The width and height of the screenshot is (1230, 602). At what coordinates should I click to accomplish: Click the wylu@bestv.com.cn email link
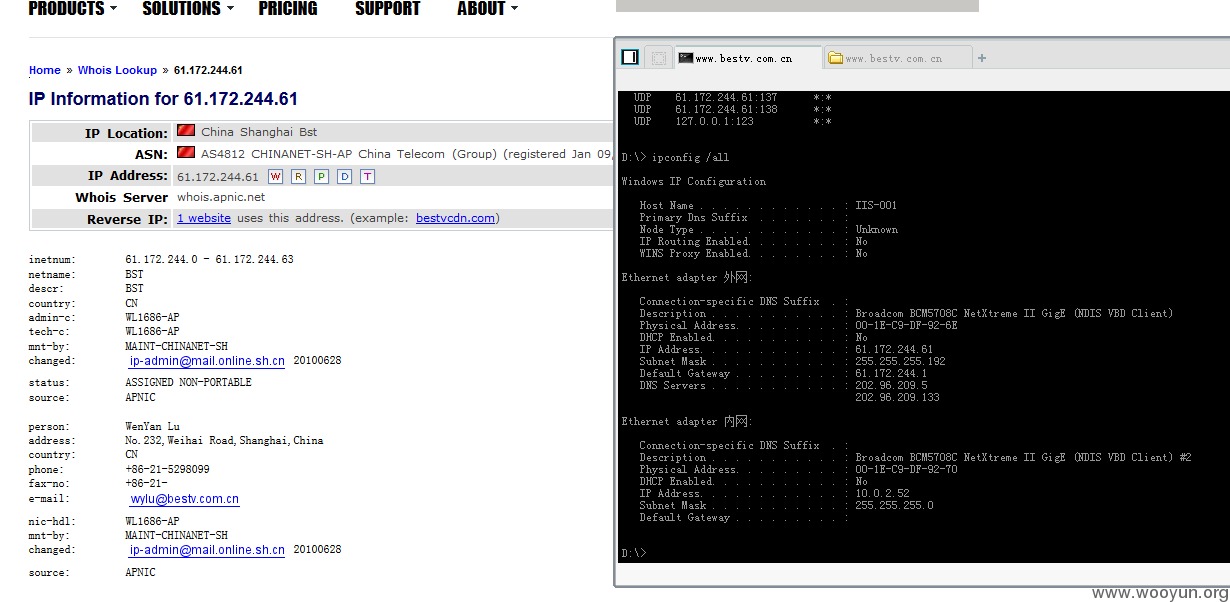click(184, 499)
